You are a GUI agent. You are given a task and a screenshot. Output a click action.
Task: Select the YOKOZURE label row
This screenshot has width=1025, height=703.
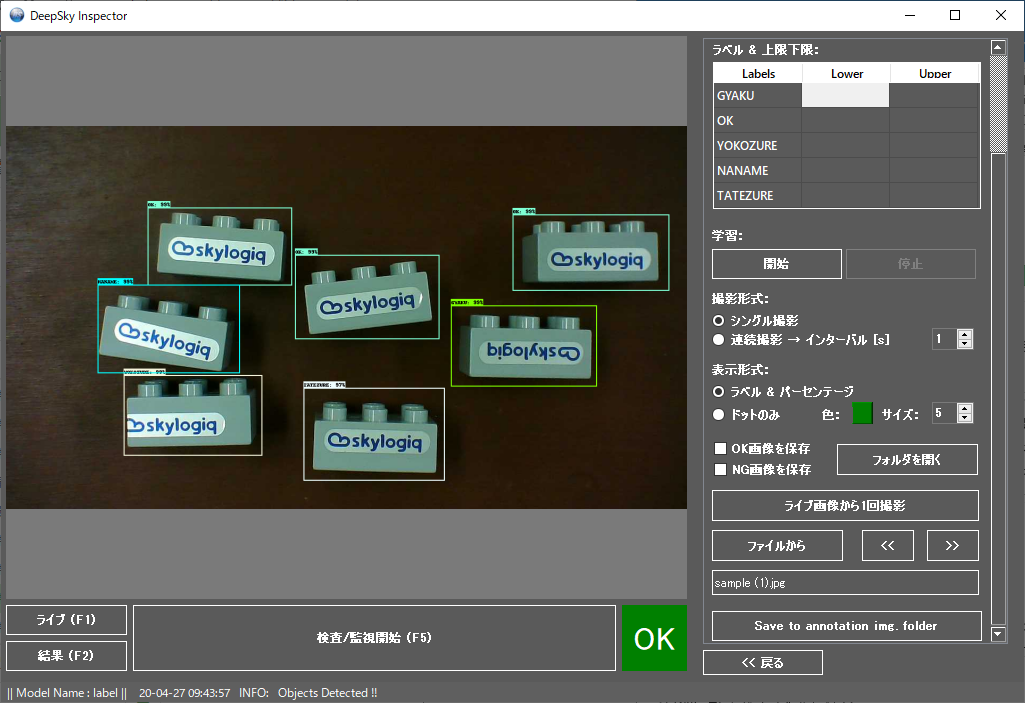pos(758,145)
